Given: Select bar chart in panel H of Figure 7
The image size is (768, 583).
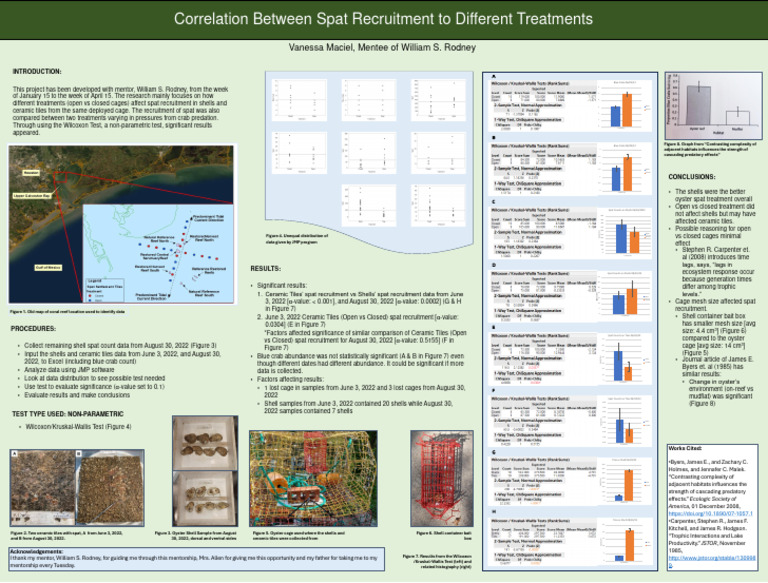Looking at the screenshot, I should pos(624,541).
